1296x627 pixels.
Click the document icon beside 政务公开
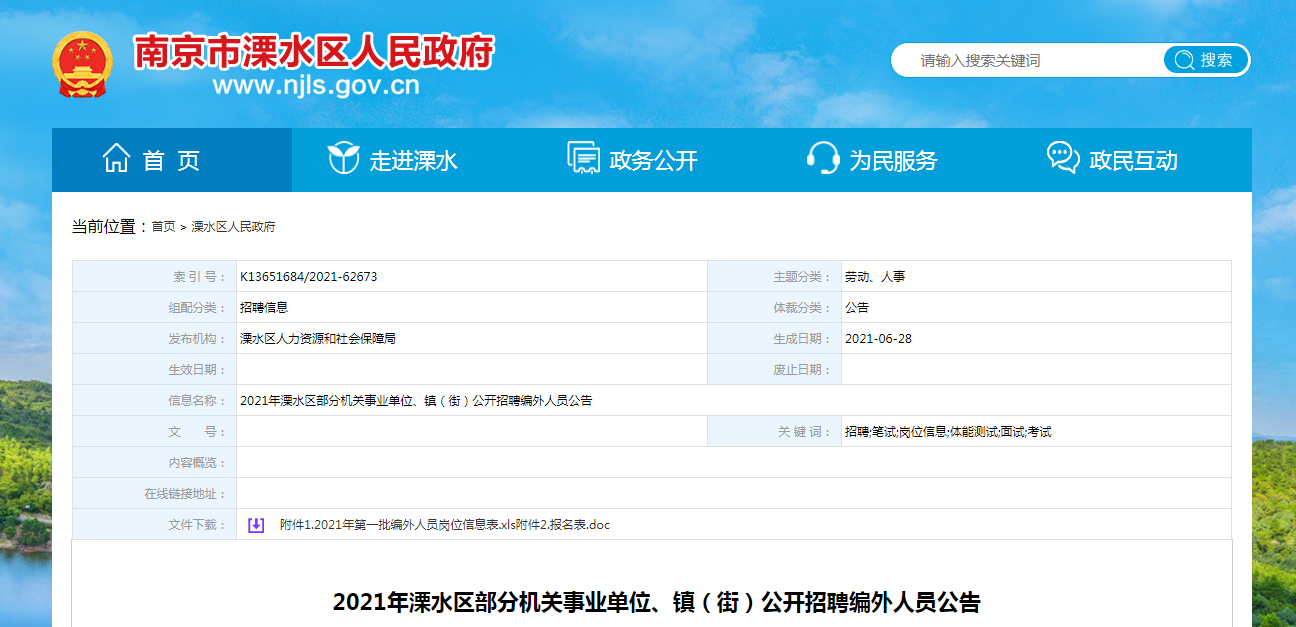583,158
